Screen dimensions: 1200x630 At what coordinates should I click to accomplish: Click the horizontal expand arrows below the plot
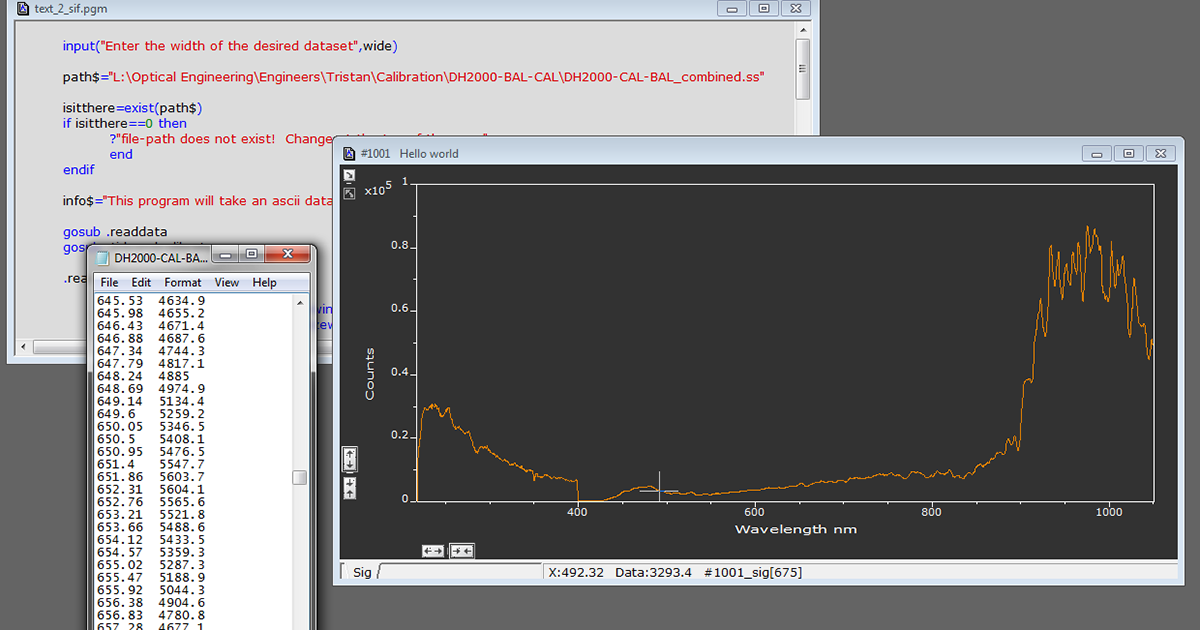tap(433, 550)
